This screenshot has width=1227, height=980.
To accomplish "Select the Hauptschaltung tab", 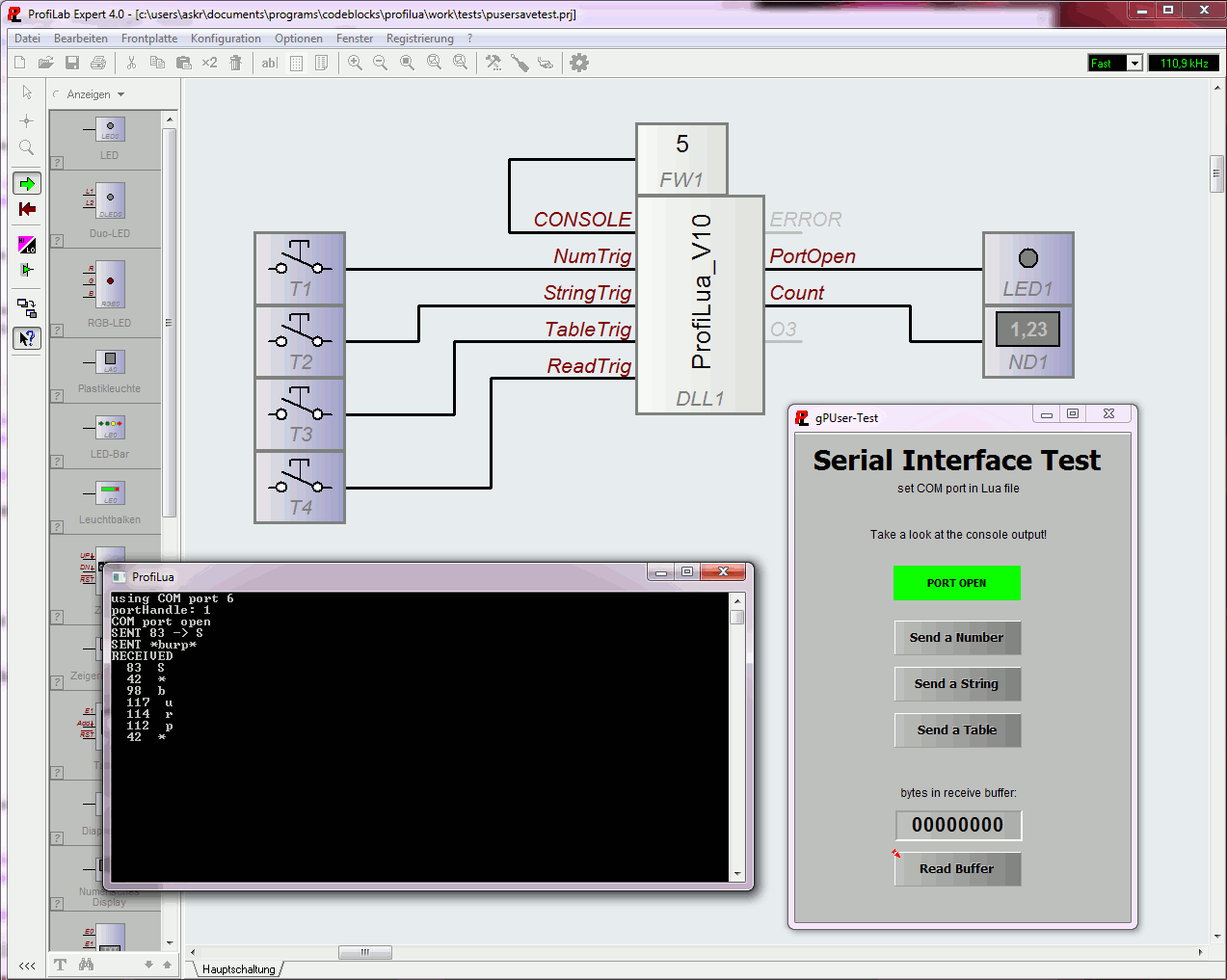I will 238,969.
